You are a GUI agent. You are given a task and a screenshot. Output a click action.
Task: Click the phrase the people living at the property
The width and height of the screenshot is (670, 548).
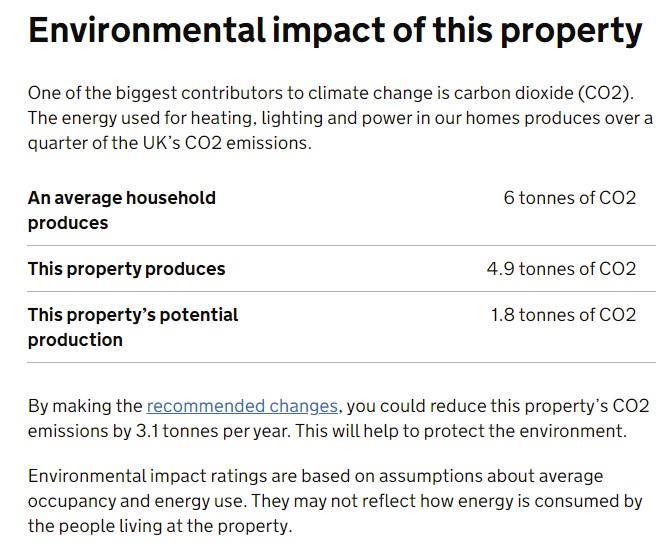pyautogui.click(x=160, y=526)
